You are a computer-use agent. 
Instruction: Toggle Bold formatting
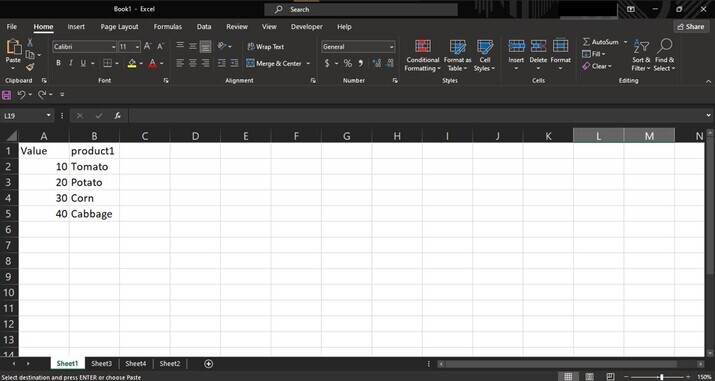point(58,63)
